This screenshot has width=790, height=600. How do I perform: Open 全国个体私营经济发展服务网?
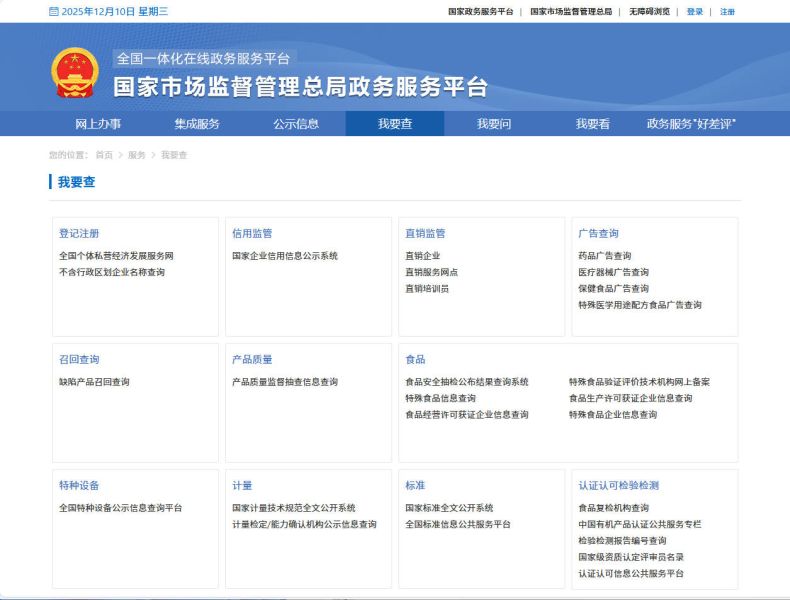pos(116,255)
